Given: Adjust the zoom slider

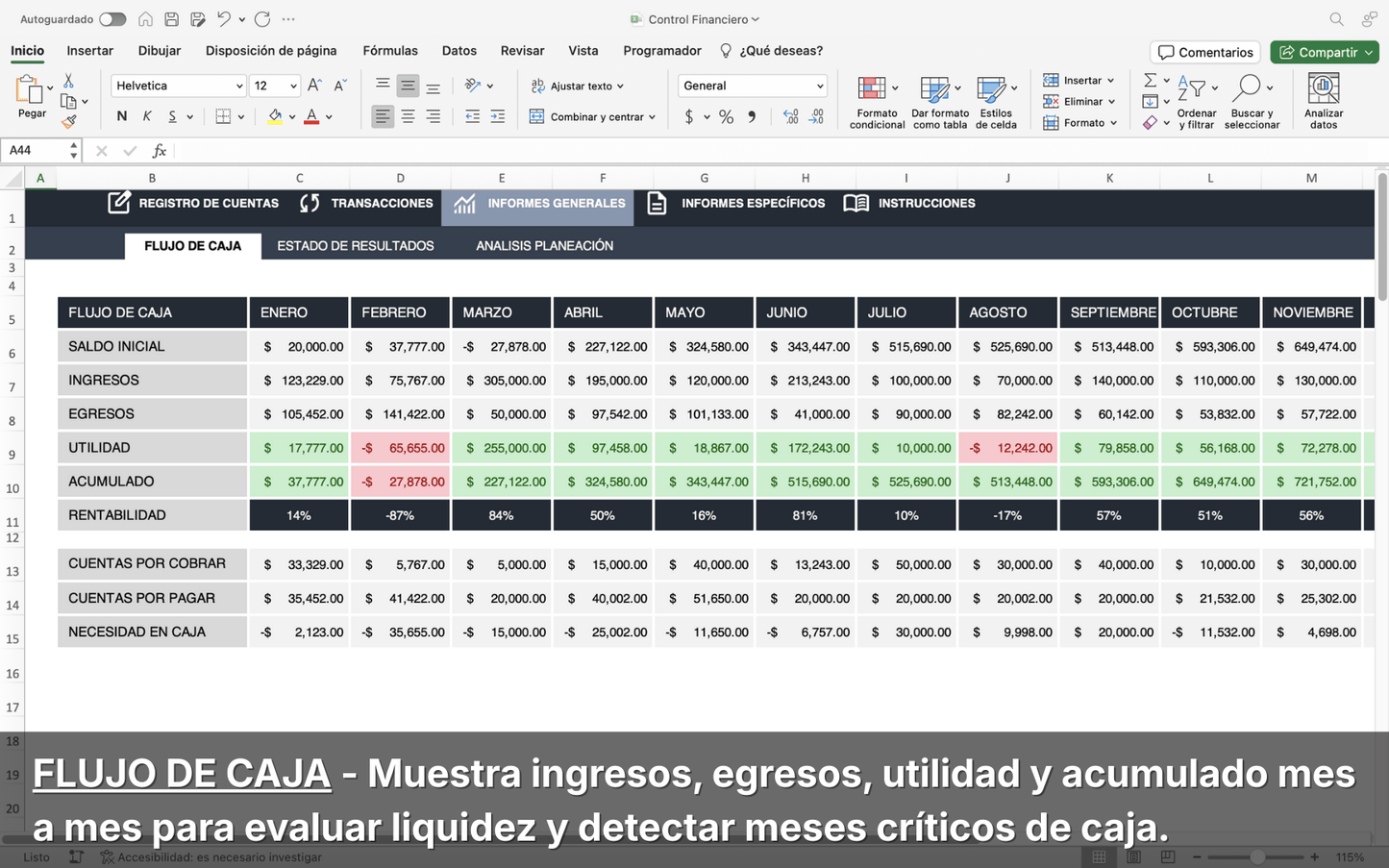Looking at the screenshot, I should pos(1257,856).
